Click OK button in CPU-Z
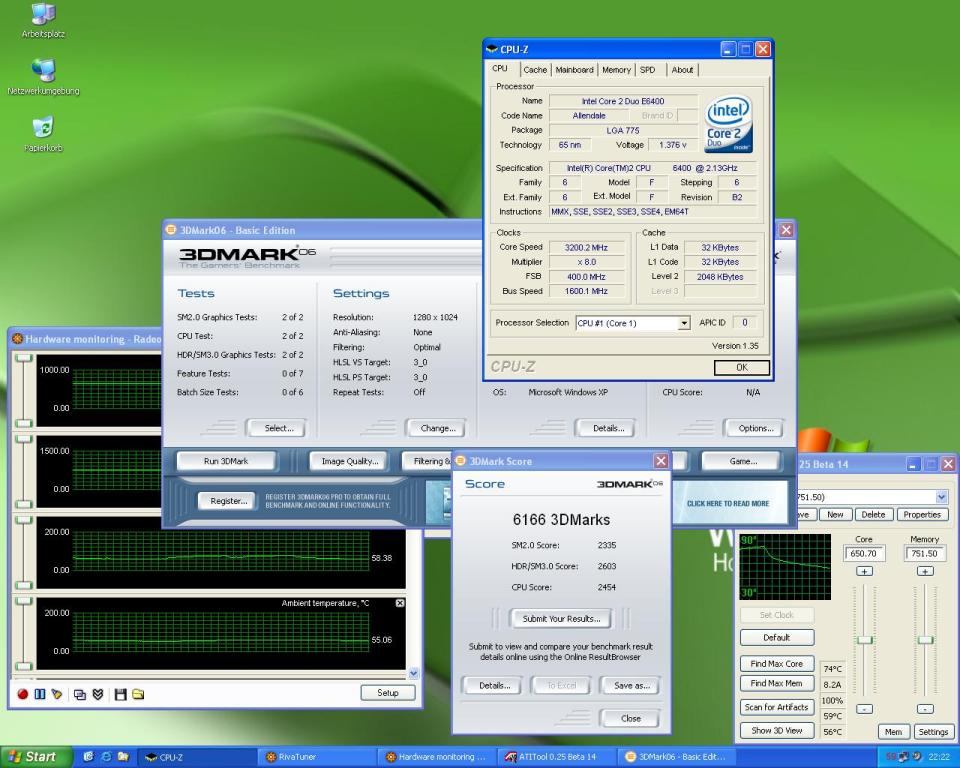The width and height of the screenshot is (960, 768). click(x=741, y=367)
